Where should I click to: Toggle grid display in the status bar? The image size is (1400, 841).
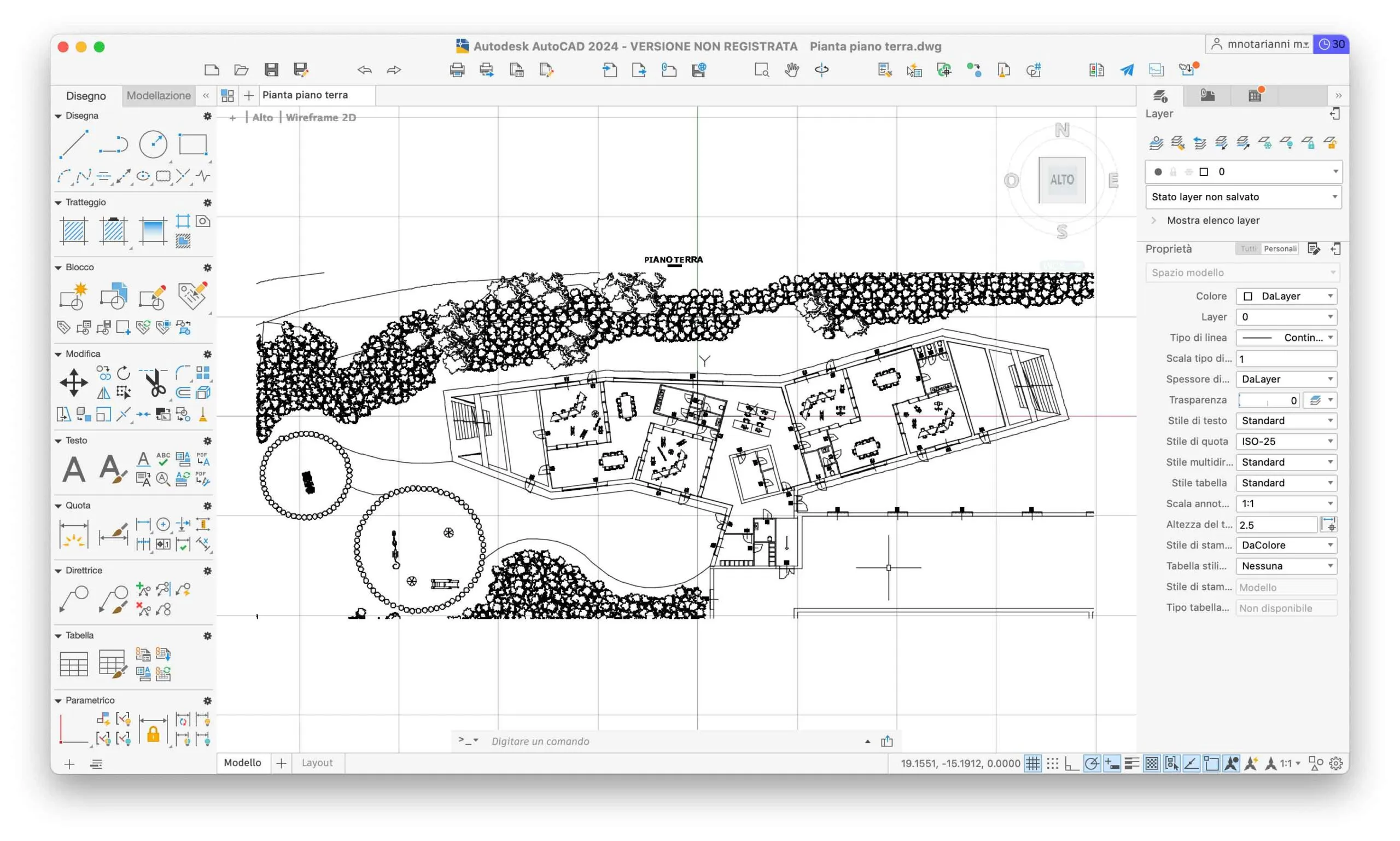pos(1034,763)
